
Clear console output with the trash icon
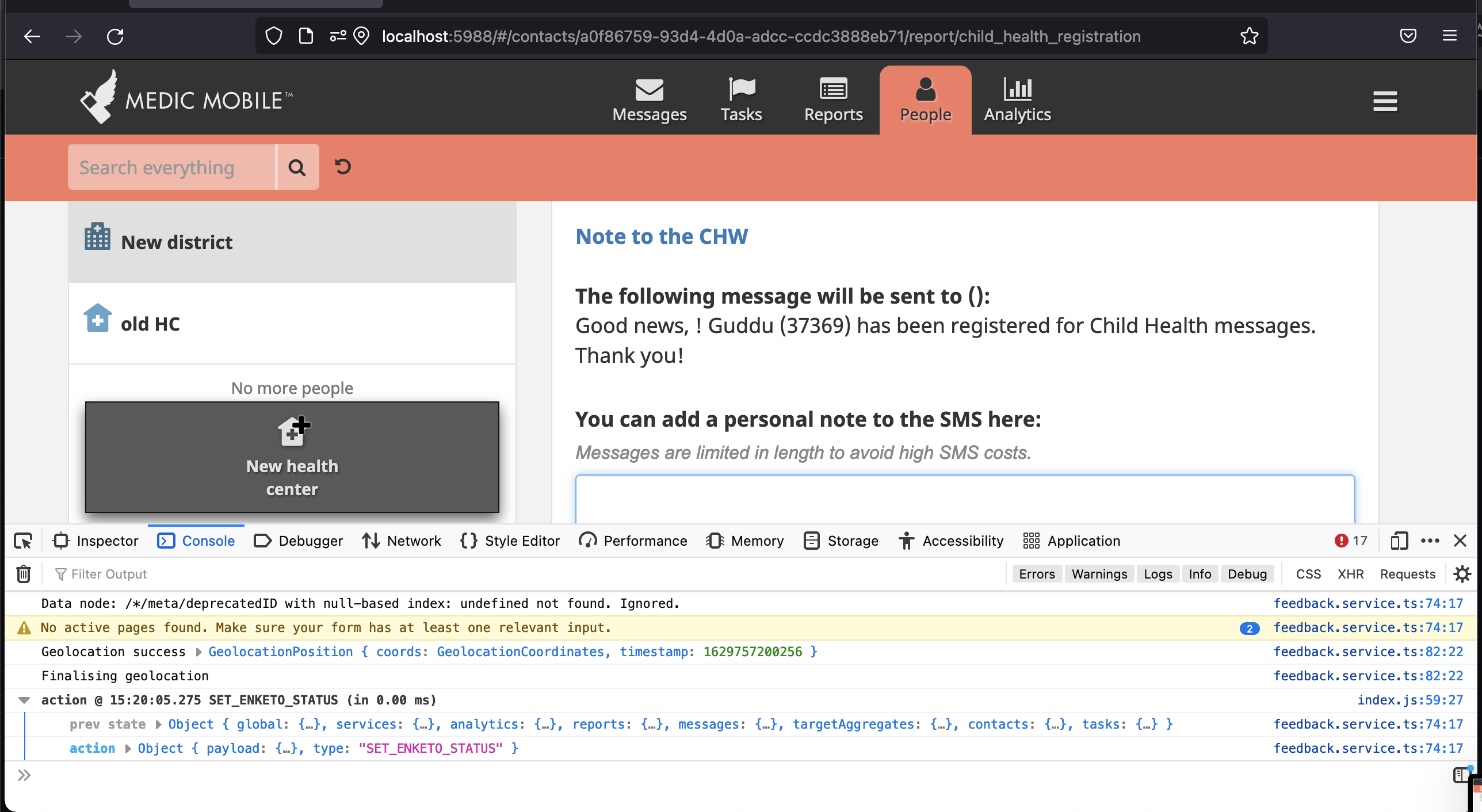tap(23, 573)
